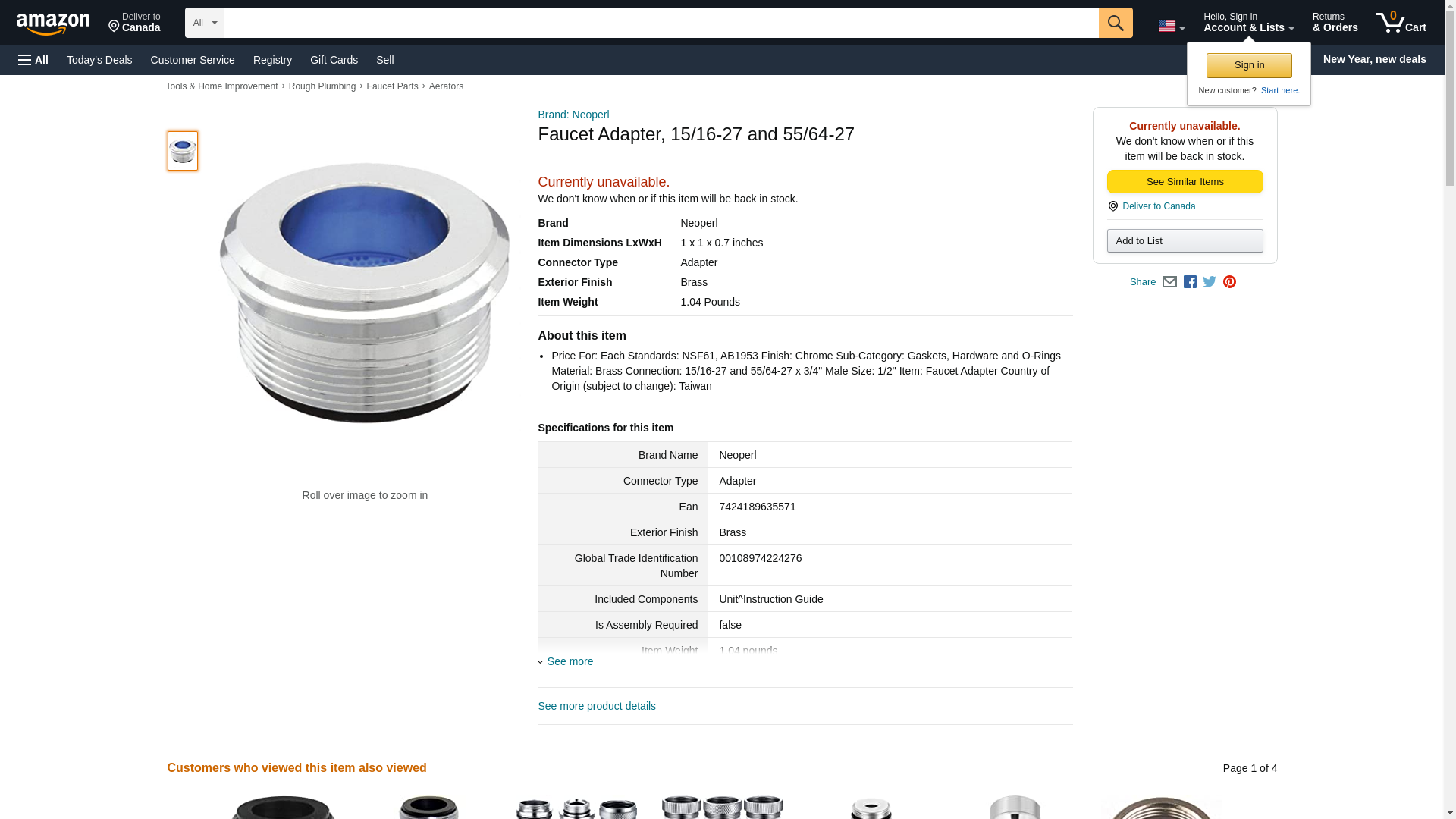The image size is (1456, 819).
Task: Expand See more specifications
Action: coord(570,661)
